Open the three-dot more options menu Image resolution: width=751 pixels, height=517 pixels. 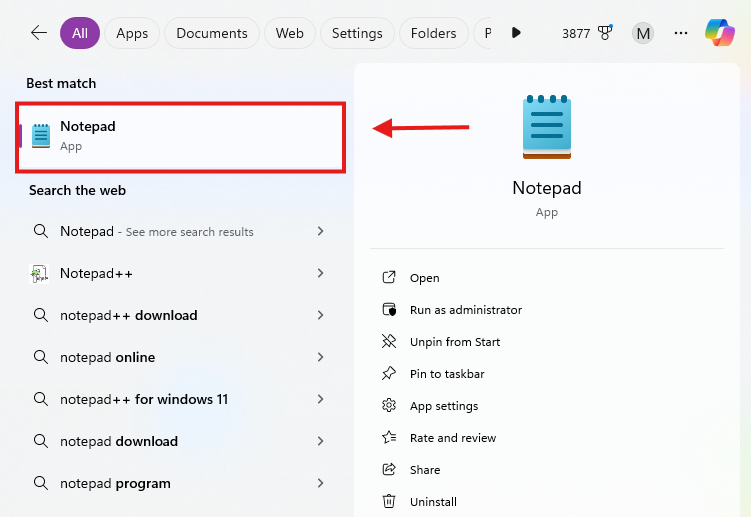coord(681,33)
